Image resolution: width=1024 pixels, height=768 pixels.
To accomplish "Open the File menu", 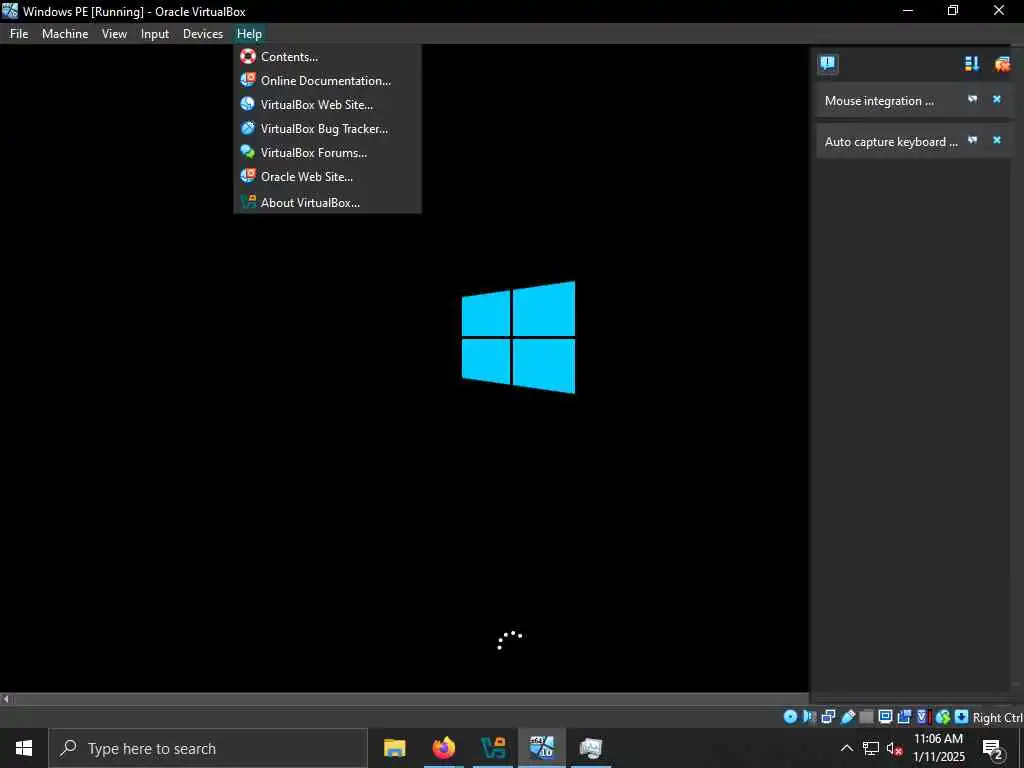I will (x=19, y=34).
